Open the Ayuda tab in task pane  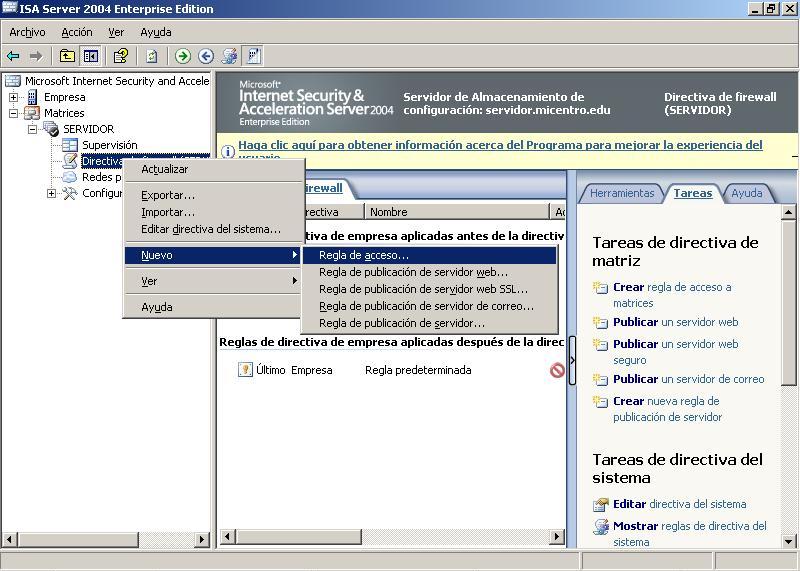pyautogui.click(x=746, y=193)
